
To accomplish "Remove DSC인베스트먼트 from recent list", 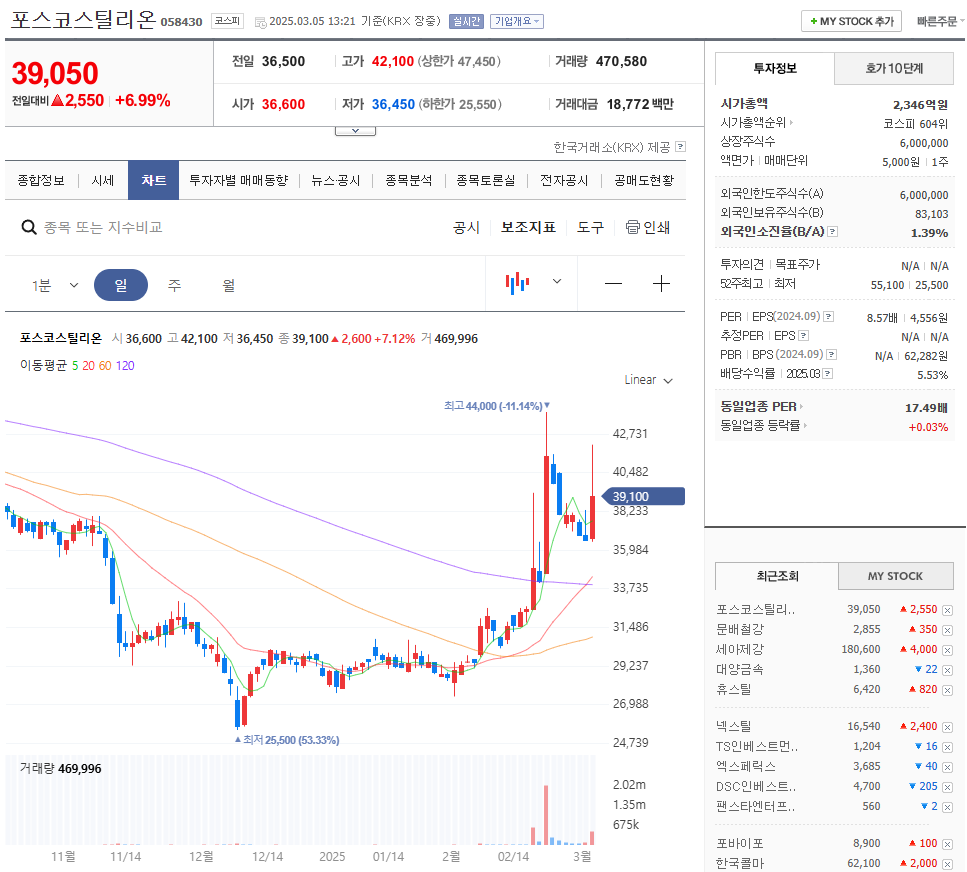I will [947, 788].
